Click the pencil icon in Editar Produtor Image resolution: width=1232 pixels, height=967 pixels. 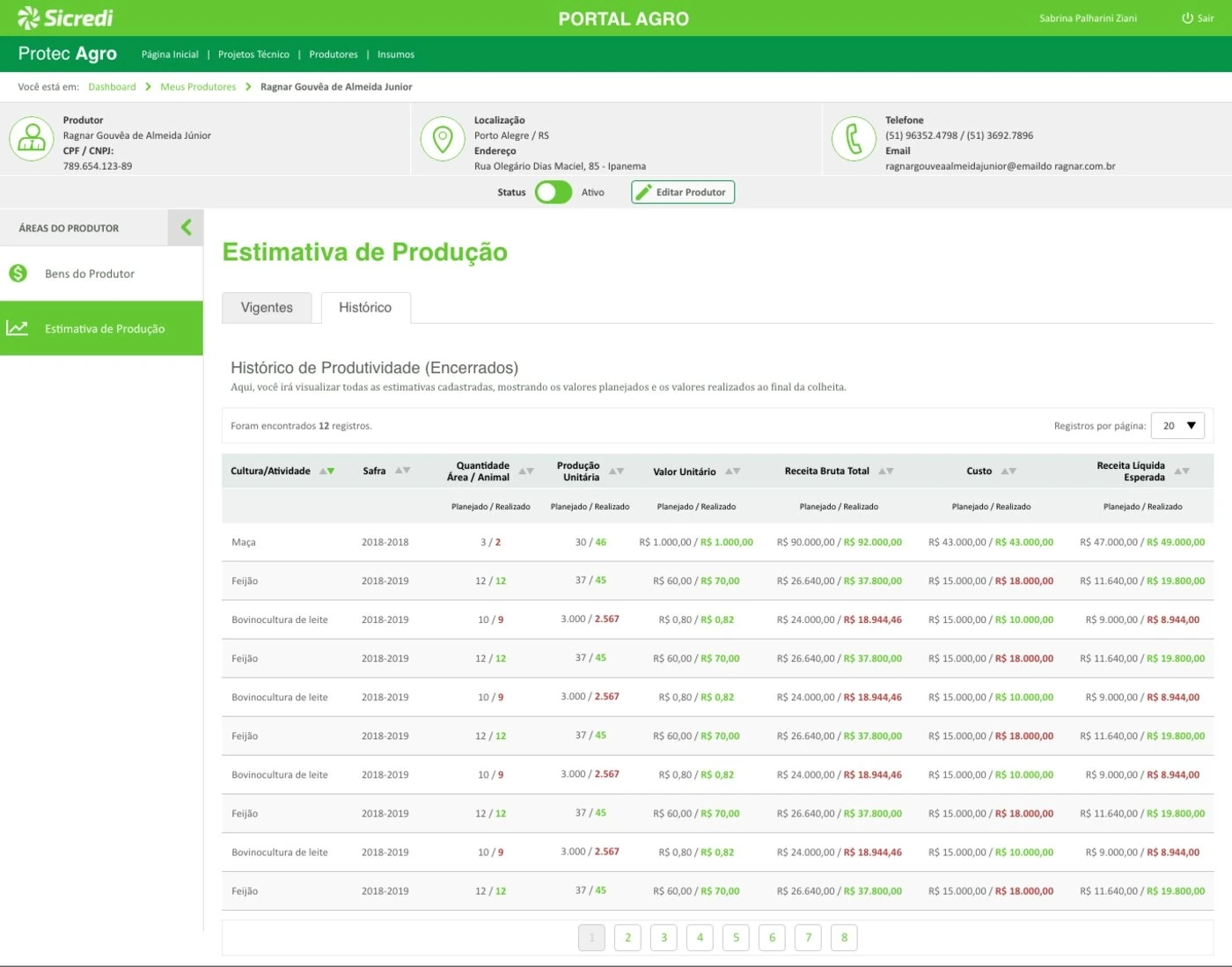[x=643, y=192]
